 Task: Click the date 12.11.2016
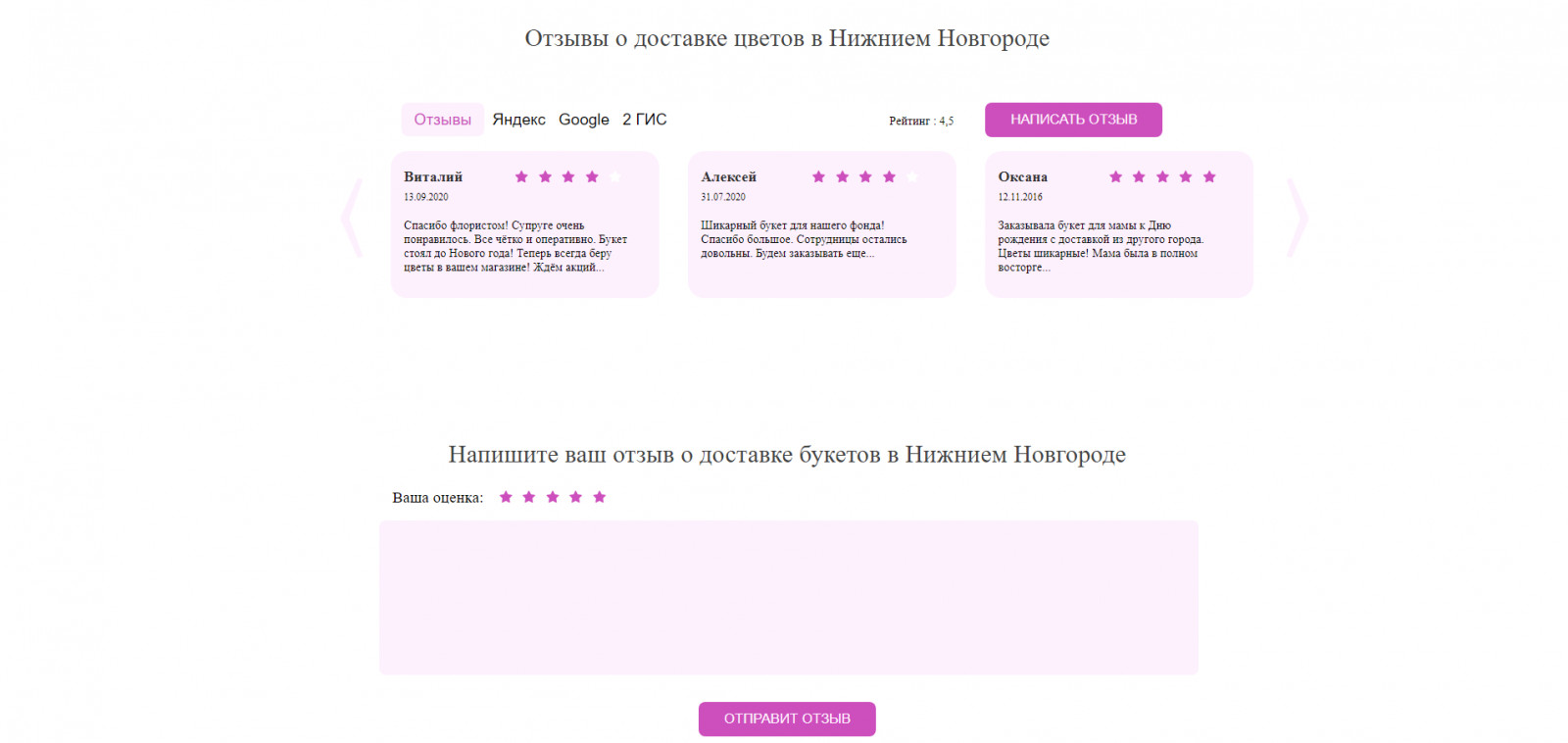(x=1020, y=197)
